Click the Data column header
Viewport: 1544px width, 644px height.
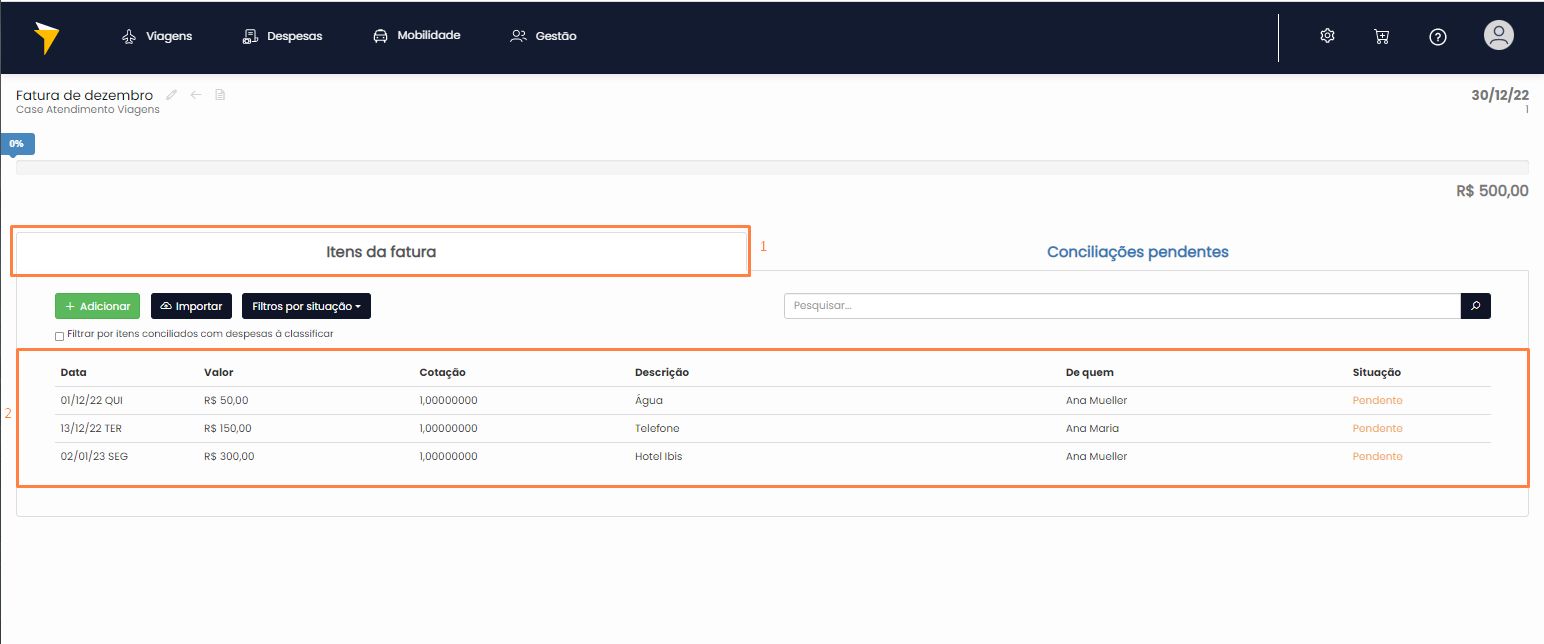tap(74, 372)
